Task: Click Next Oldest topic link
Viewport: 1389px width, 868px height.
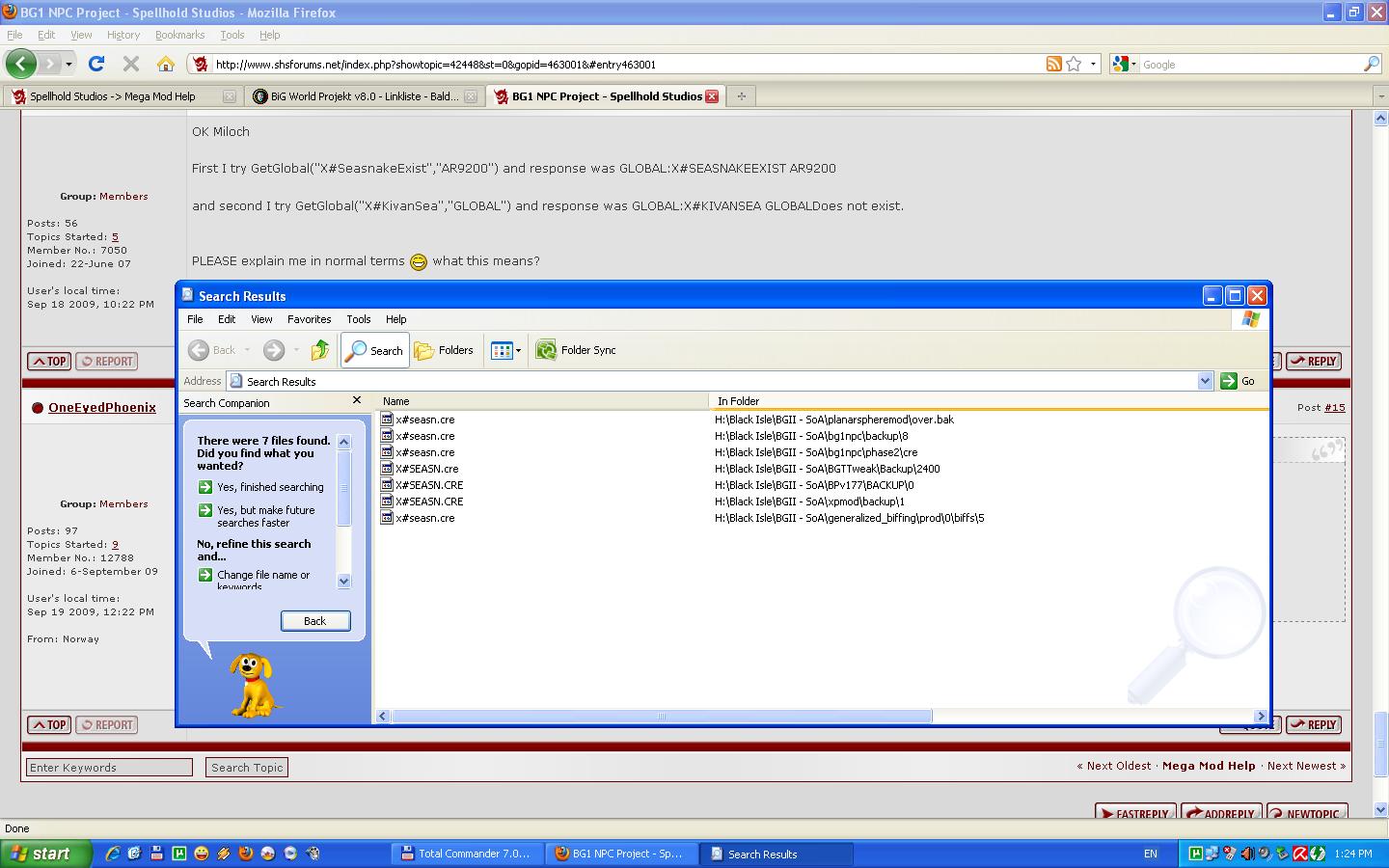Action: point(1114,766)
